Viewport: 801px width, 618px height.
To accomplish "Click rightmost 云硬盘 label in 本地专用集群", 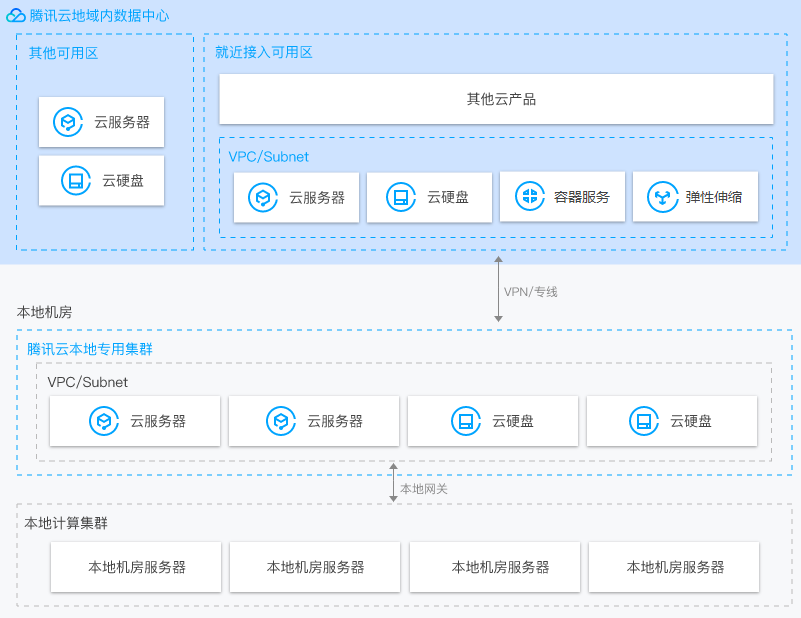I will (x=691, y=421).
